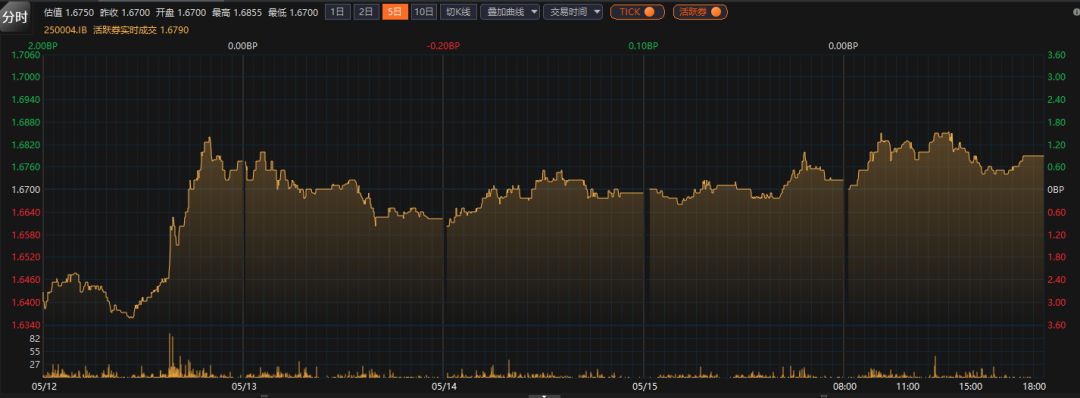
Task: Select the highlighted 5日 range button
Action: pyautogui.click(x=395, y=12)
